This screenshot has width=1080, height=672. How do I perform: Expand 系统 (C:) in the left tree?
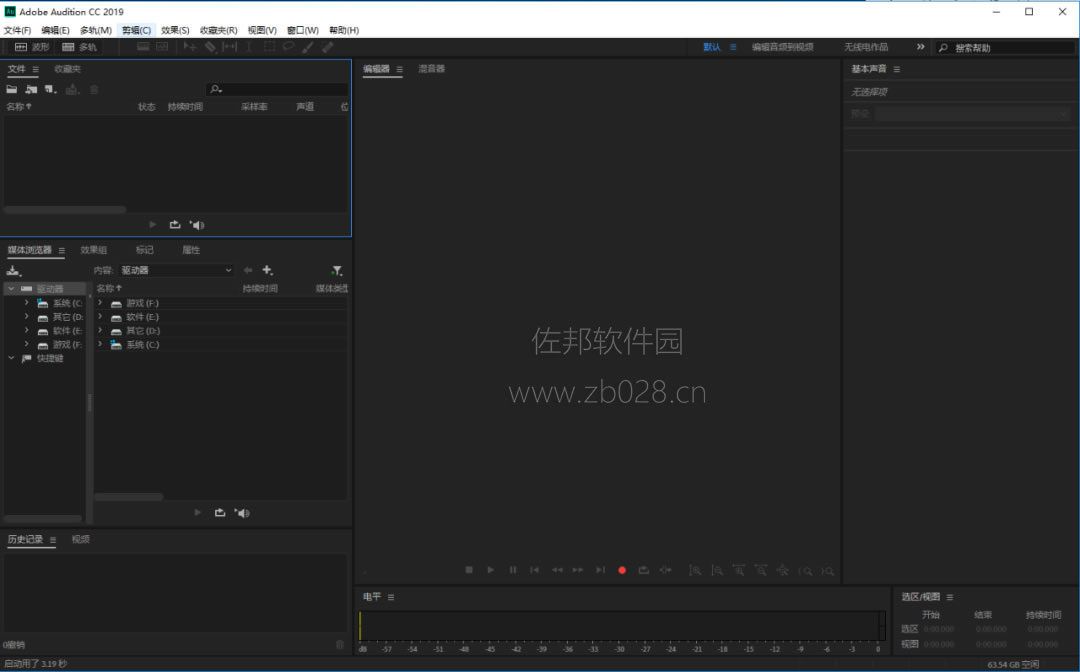pos(26,303)
